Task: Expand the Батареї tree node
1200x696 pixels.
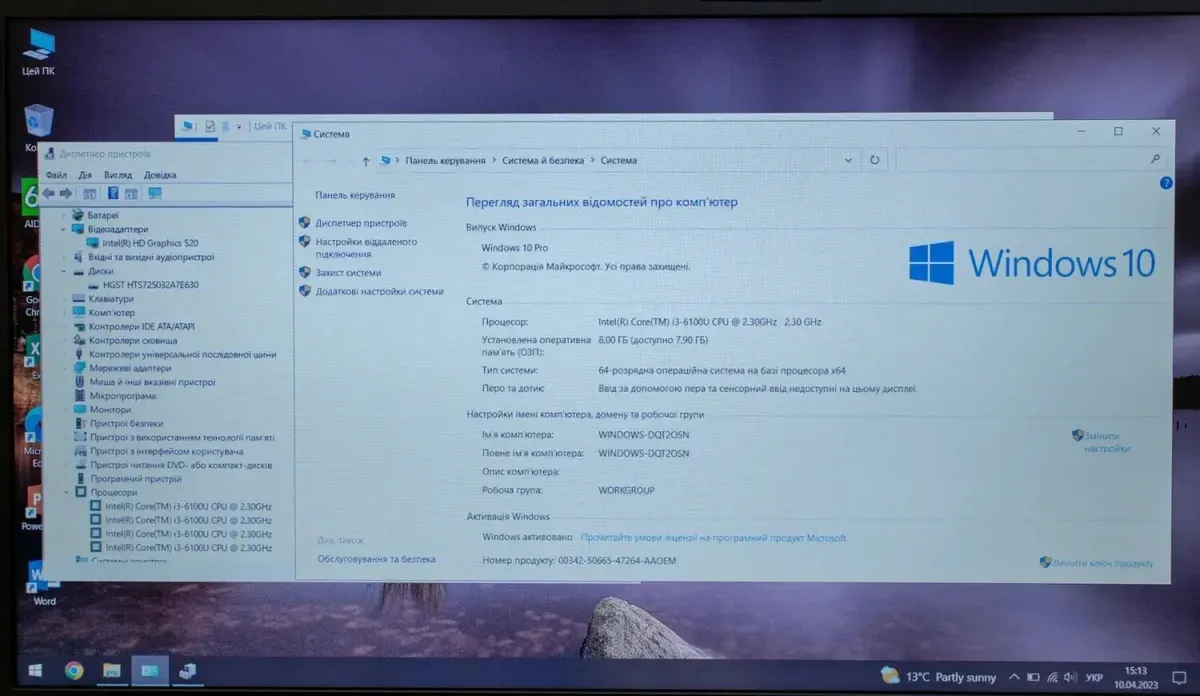Action: click(x=66, y=215)
